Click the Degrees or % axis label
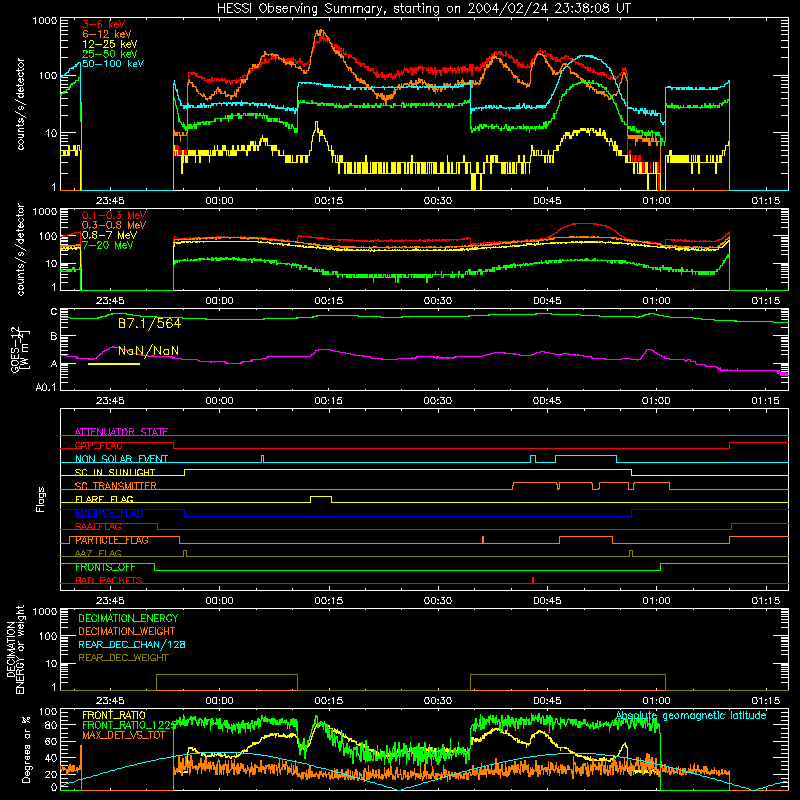Image resolution: width=800 pixels, height=800 pixels. [26, 749]
